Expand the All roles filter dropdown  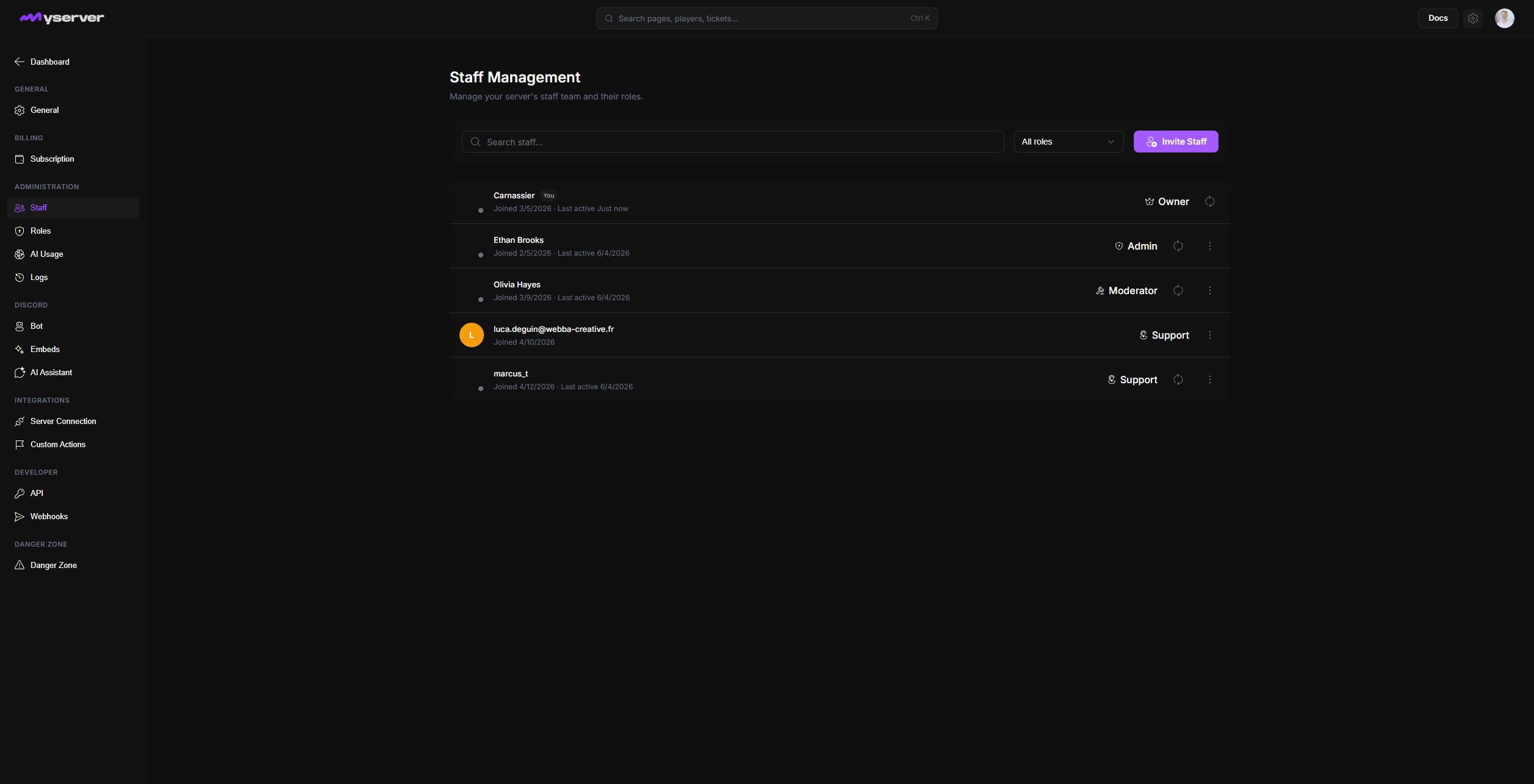point(1068,142)
